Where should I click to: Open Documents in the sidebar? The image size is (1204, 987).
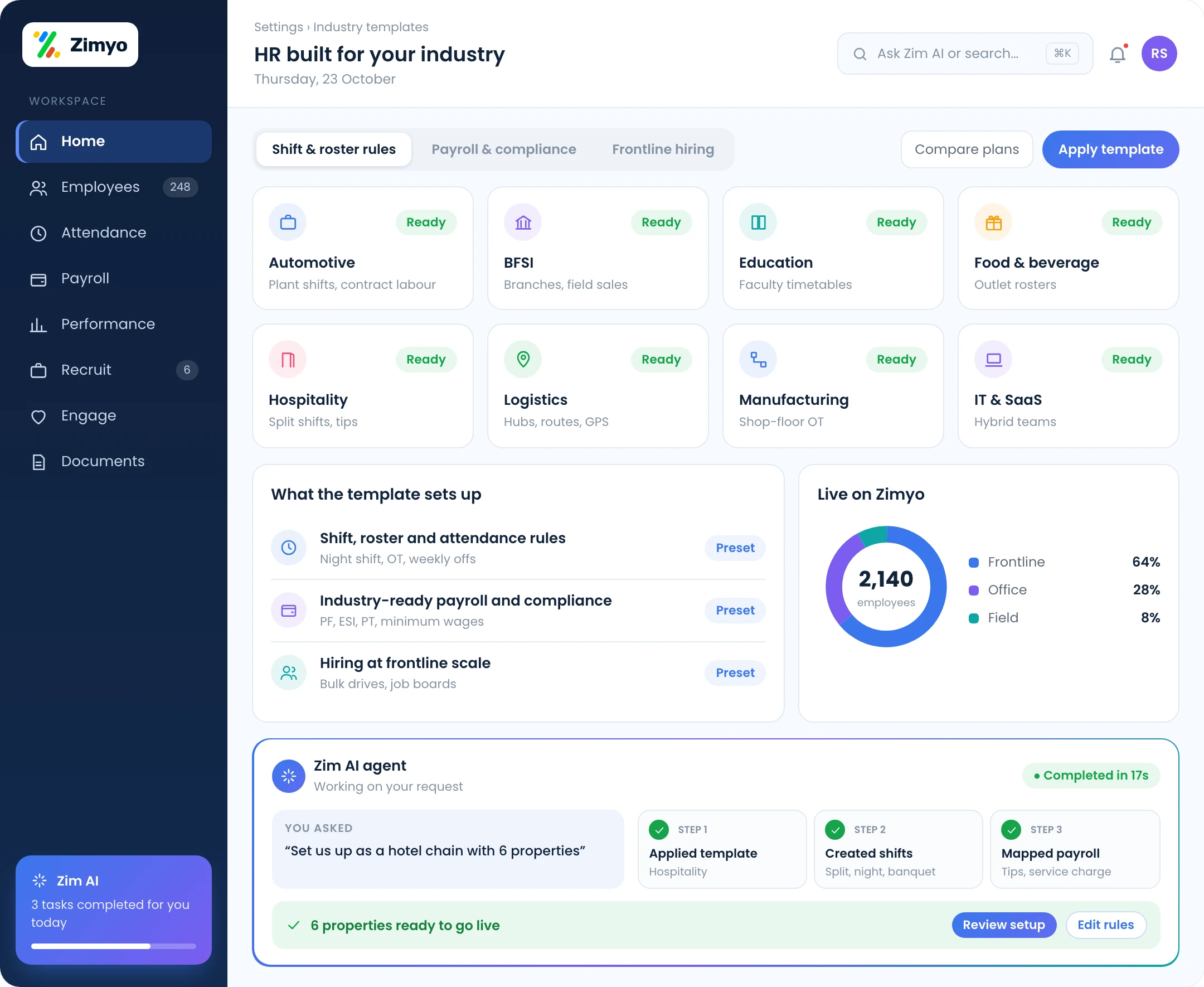(x=114, y=462)
